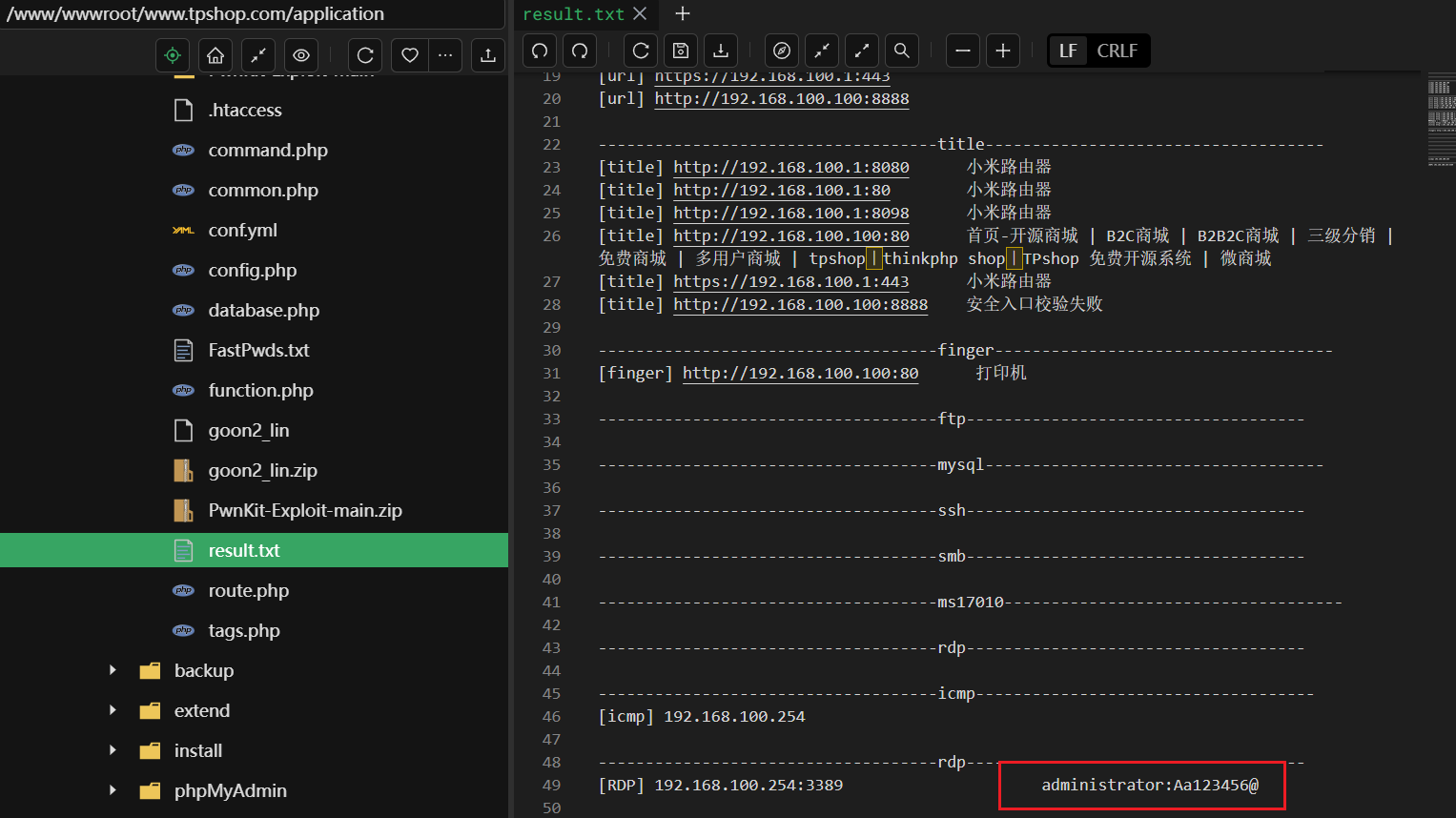Collapse the file tree using inward arrows icon
The height and width of the screenshot is (818, 1456).
pyautogui.click(x=258, y=55)
